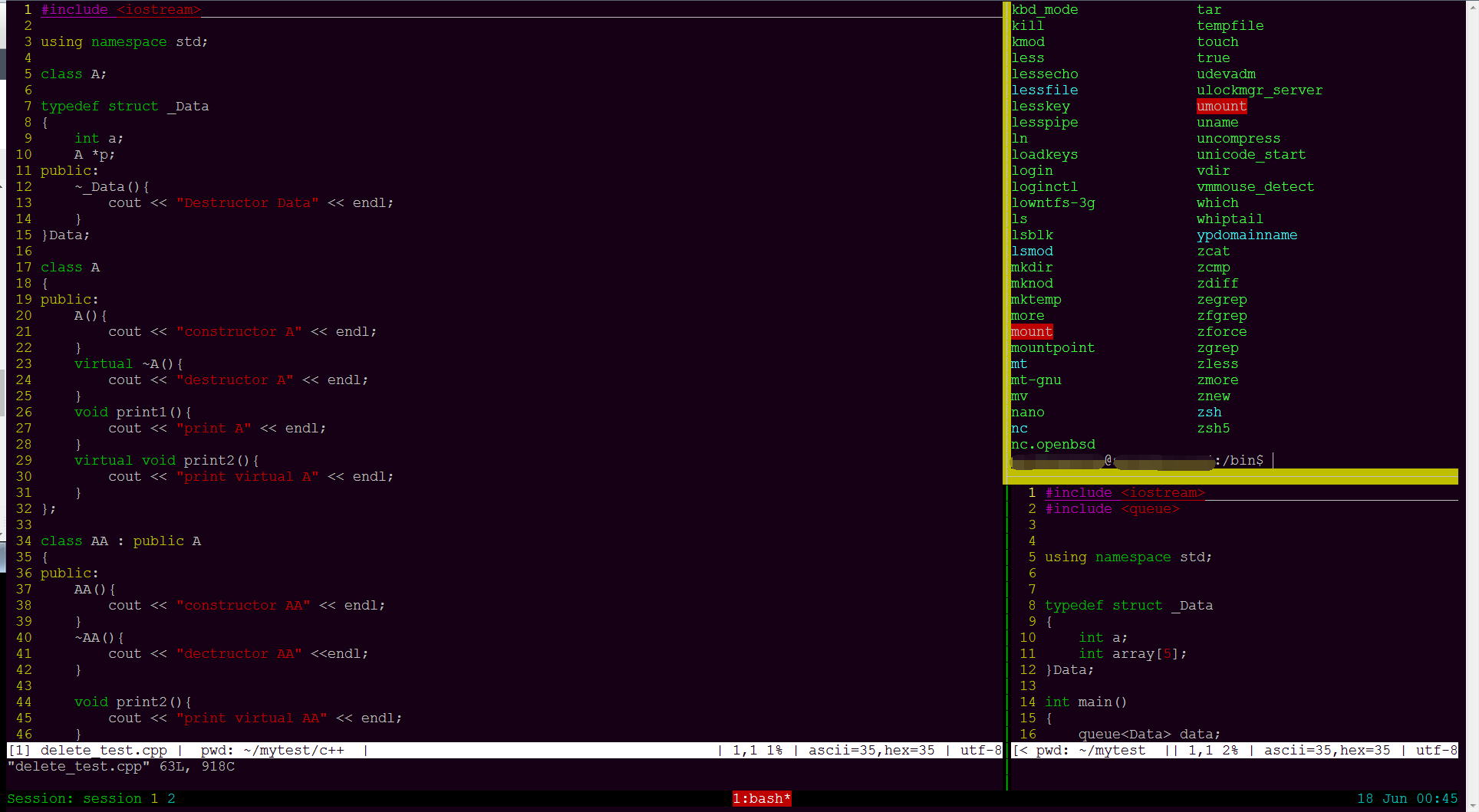Image resolution: width=1479 pixels, height=812 pixels.
Task: Click the 'lowntfs-3g' file entry
Action: pos(1052,202)
